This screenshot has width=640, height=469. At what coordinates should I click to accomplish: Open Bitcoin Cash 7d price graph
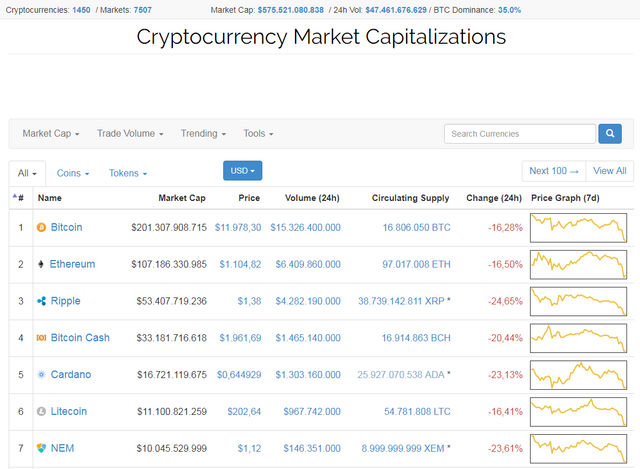click(x=578, y=338)
